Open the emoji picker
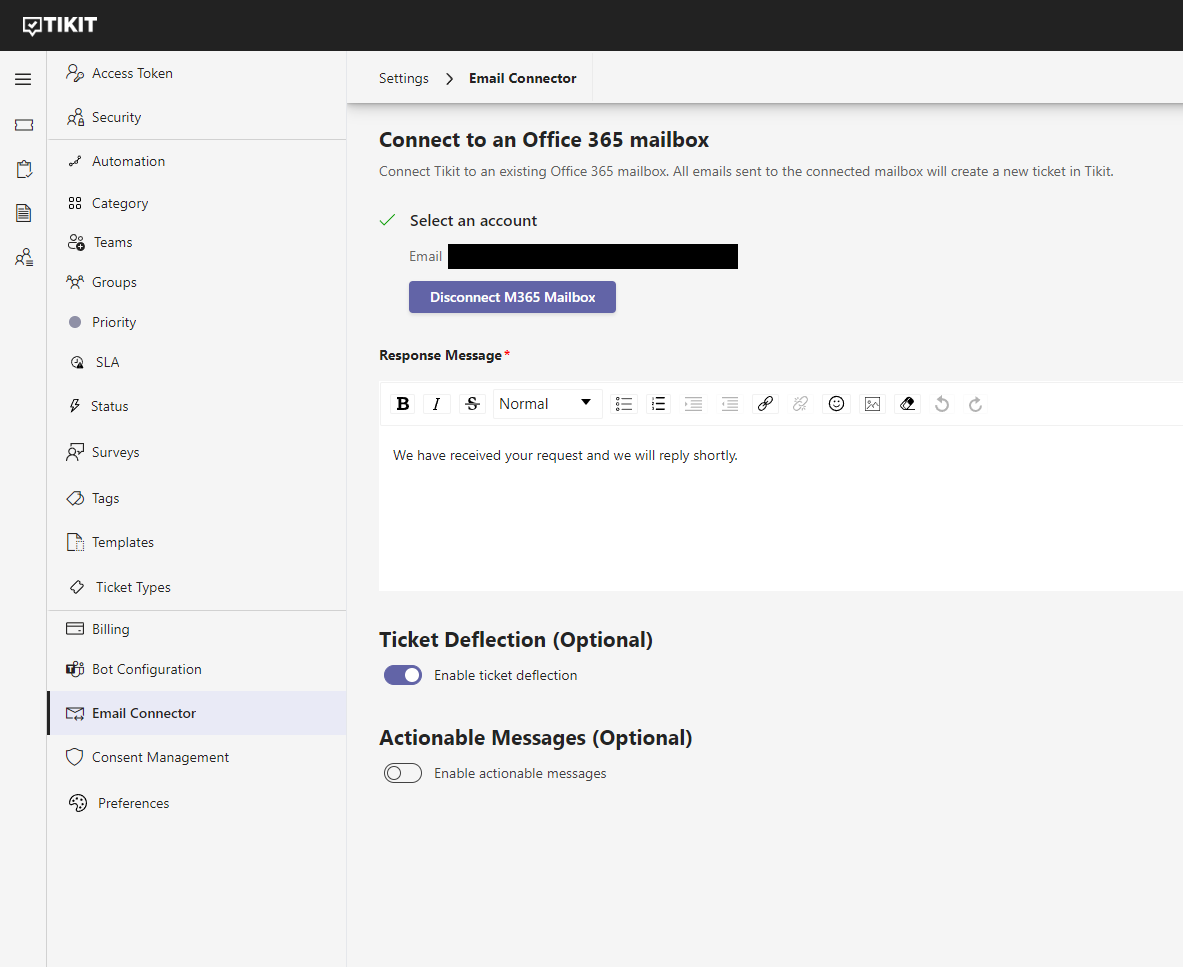 tap(836, 404)
